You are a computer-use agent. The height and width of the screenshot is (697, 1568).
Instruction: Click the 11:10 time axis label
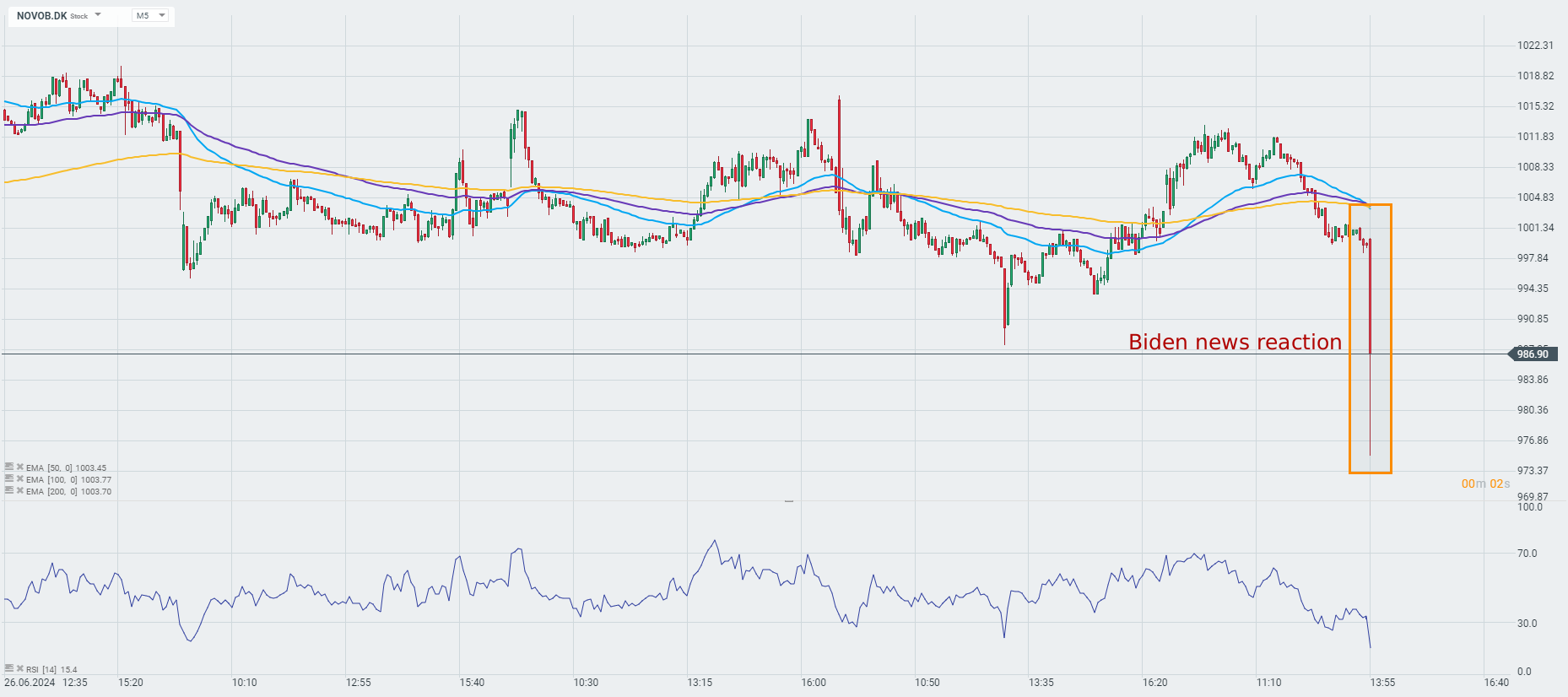pos(1268,683)
